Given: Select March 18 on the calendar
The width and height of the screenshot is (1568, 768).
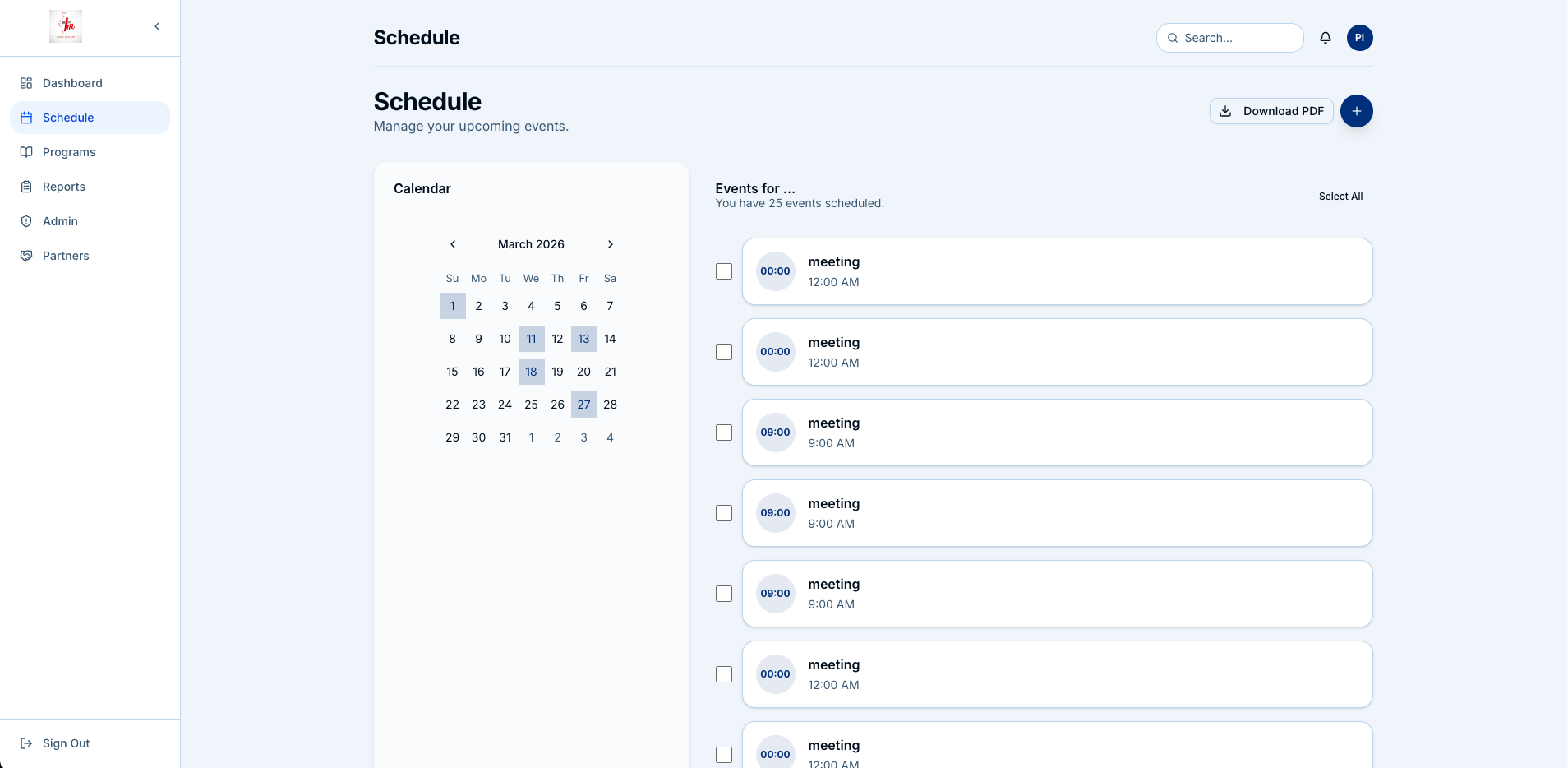Looking at the screenshot, I should coord(531,372).
